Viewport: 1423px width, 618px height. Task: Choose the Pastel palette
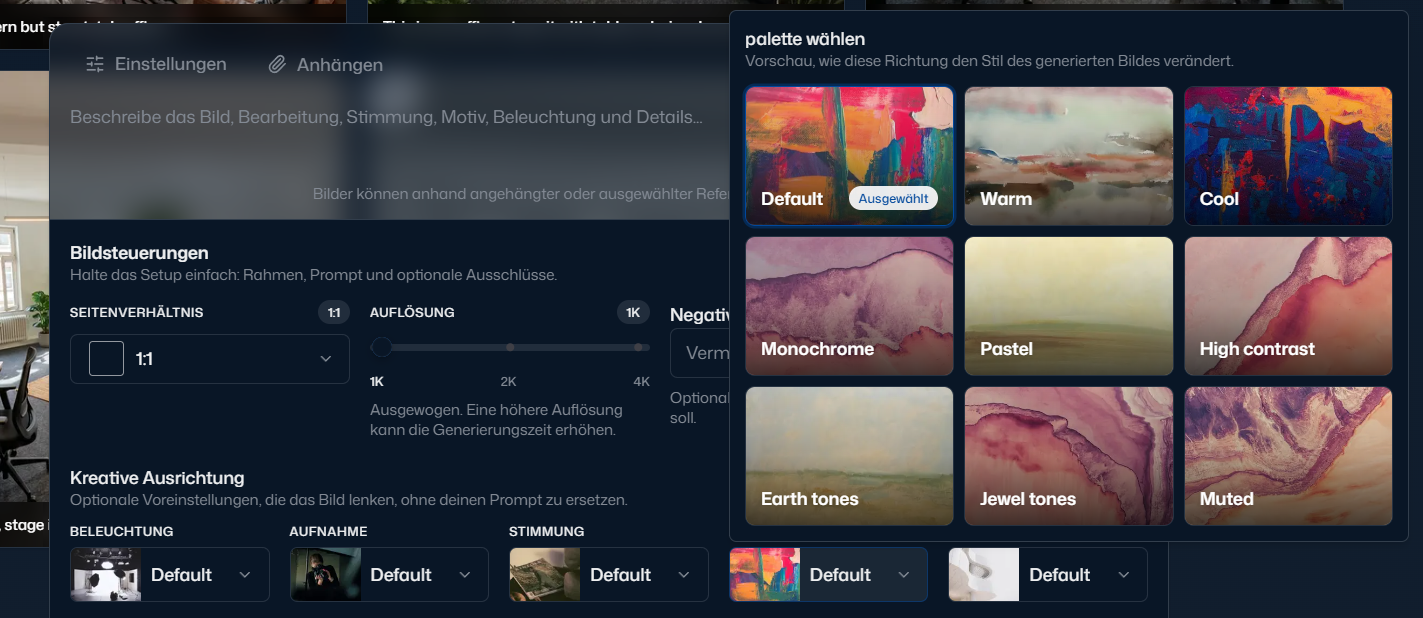[x=1069, y=306]
